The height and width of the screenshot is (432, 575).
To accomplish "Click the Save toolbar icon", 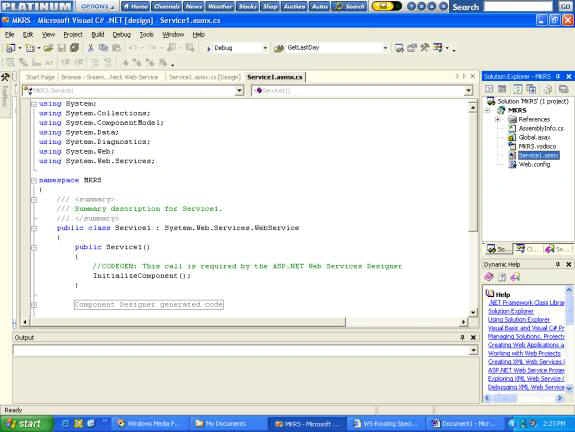I will tap(62, 48).
